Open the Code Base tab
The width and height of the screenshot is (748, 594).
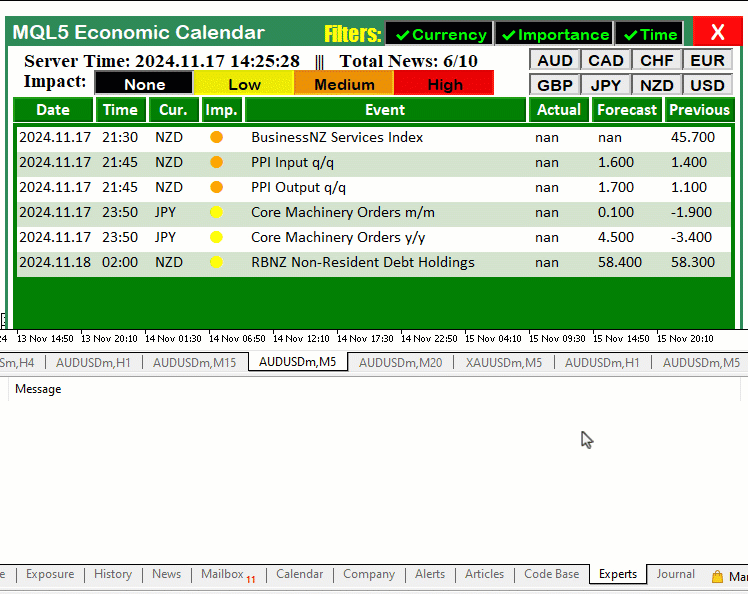tap(551, 574)
